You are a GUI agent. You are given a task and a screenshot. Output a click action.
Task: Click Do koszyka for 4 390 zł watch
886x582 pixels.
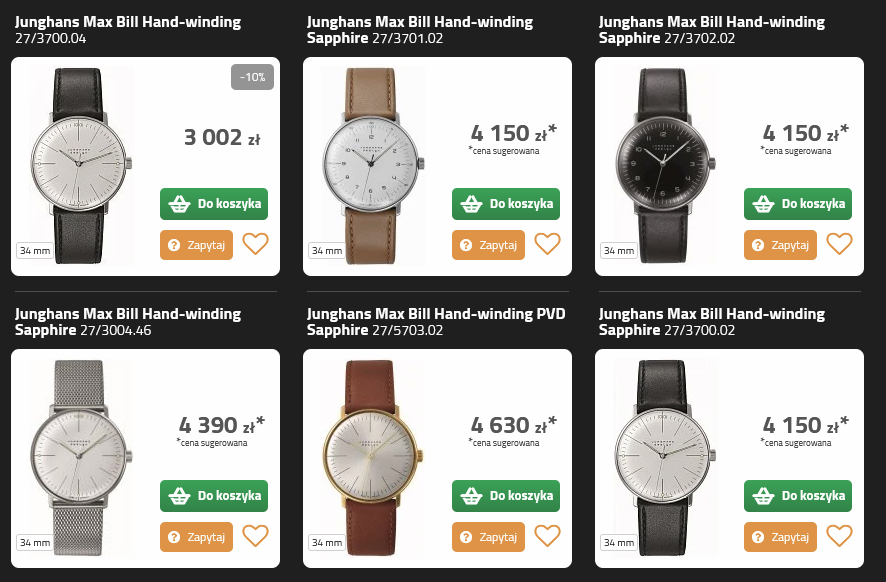coord(214,496)
